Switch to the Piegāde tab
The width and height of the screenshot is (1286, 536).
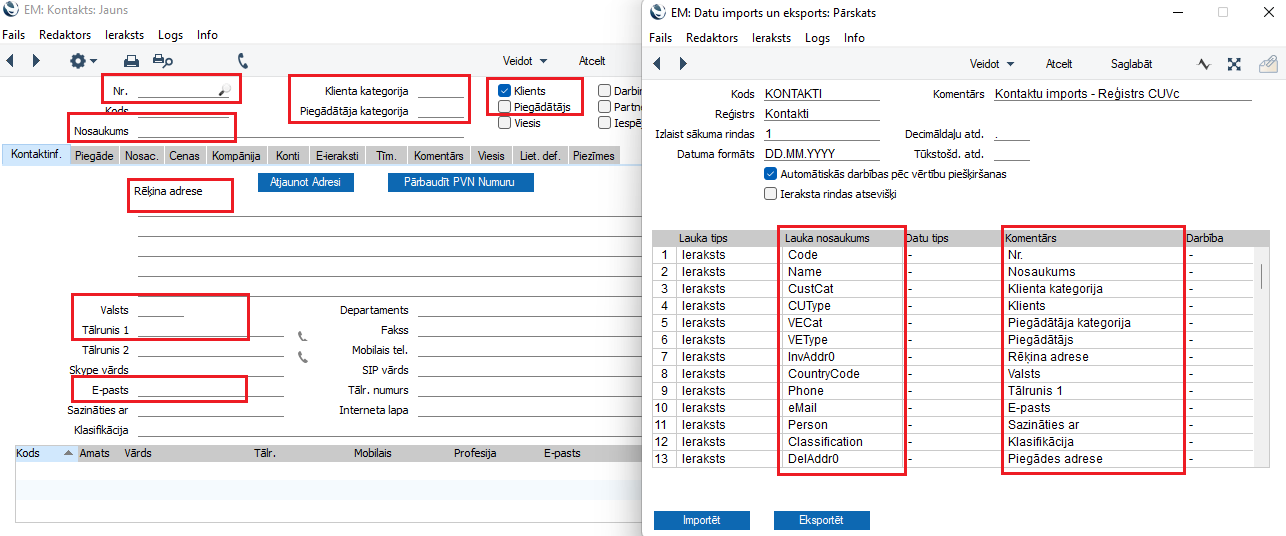coord(95,156)
